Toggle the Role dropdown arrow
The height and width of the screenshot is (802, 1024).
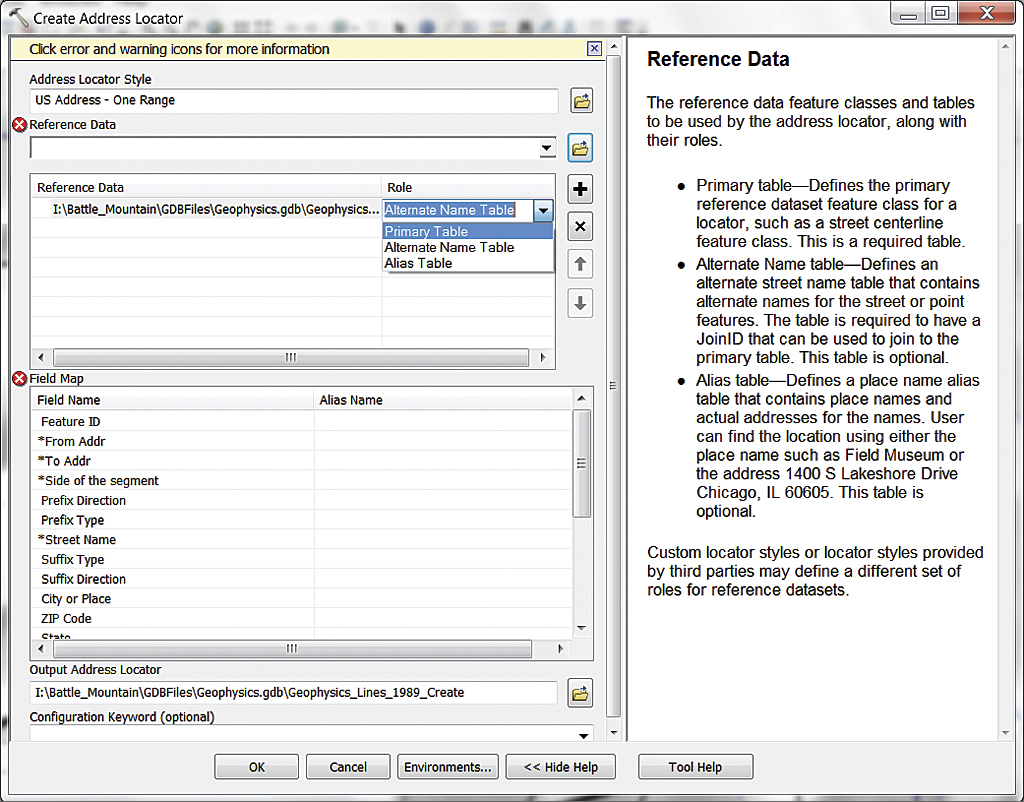(x=543, y=210)
